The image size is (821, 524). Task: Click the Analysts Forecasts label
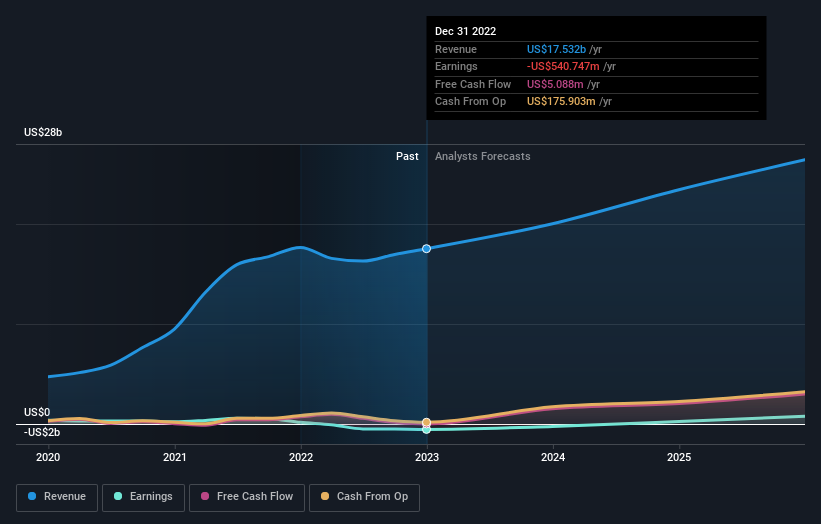coord(483,157)
